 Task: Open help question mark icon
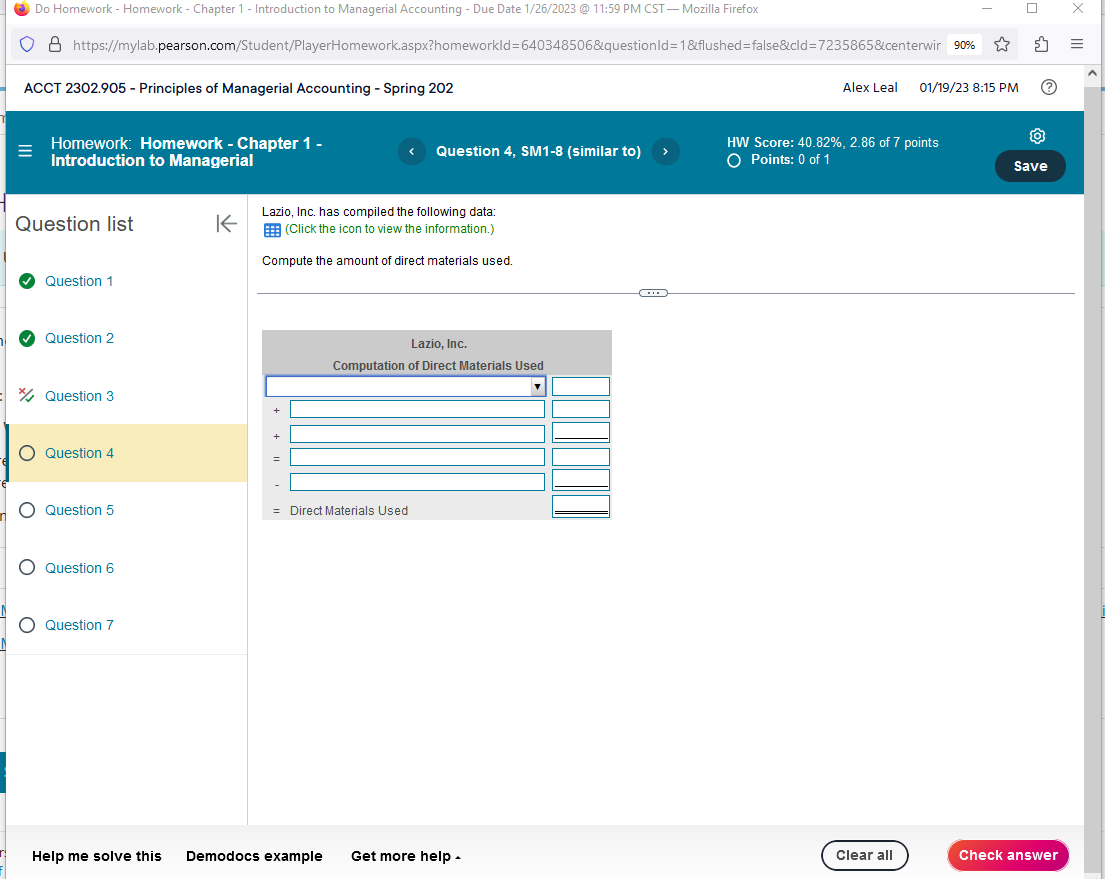(1049, 87)
